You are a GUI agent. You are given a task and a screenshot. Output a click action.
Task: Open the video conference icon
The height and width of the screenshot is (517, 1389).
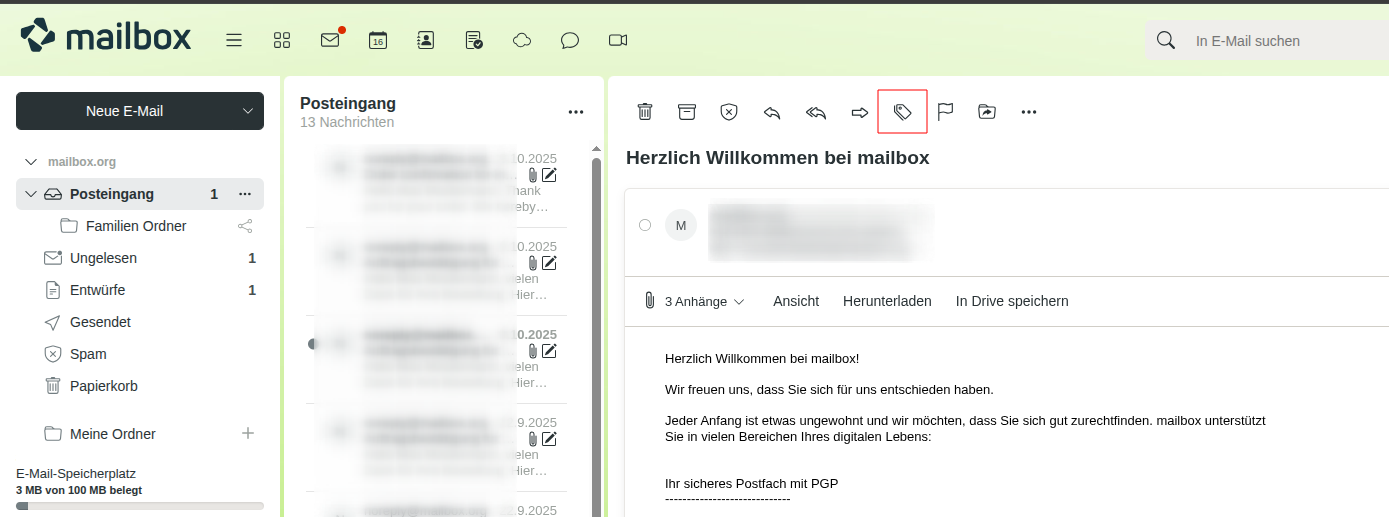tap(618, 40)
